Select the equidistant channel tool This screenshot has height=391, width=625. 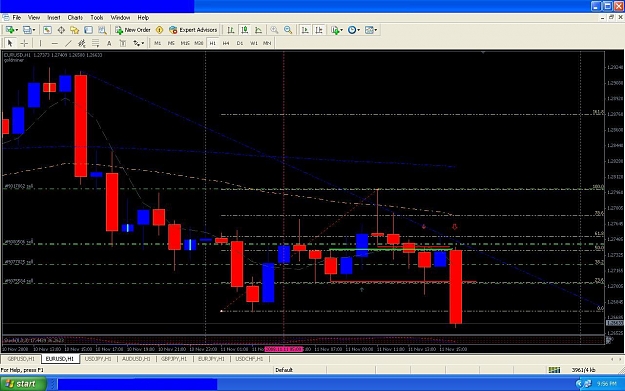point(82,43)
